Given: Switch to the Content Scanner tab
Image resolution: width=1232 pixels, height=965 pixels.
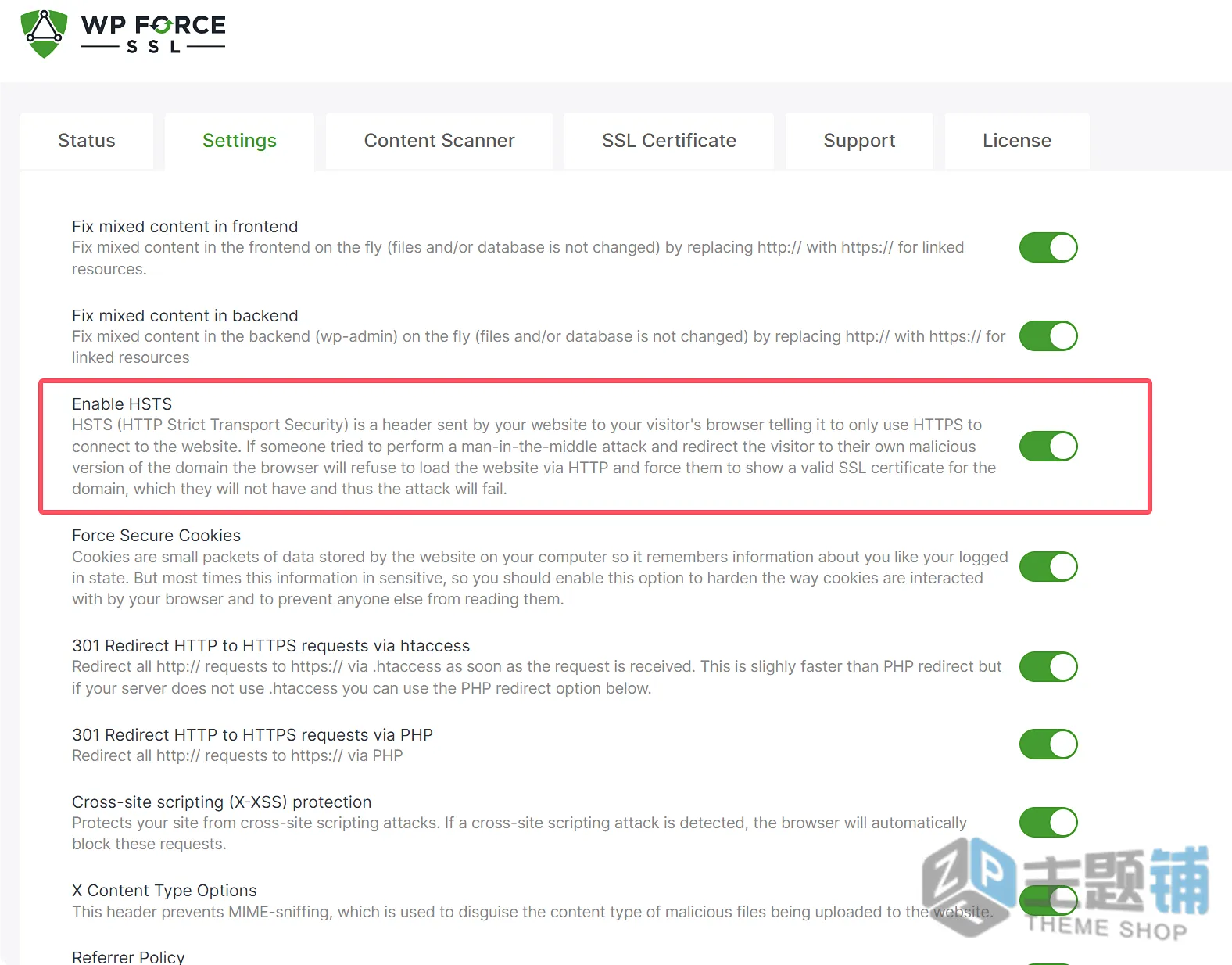Looking at the screenshot, I should 439,141.
